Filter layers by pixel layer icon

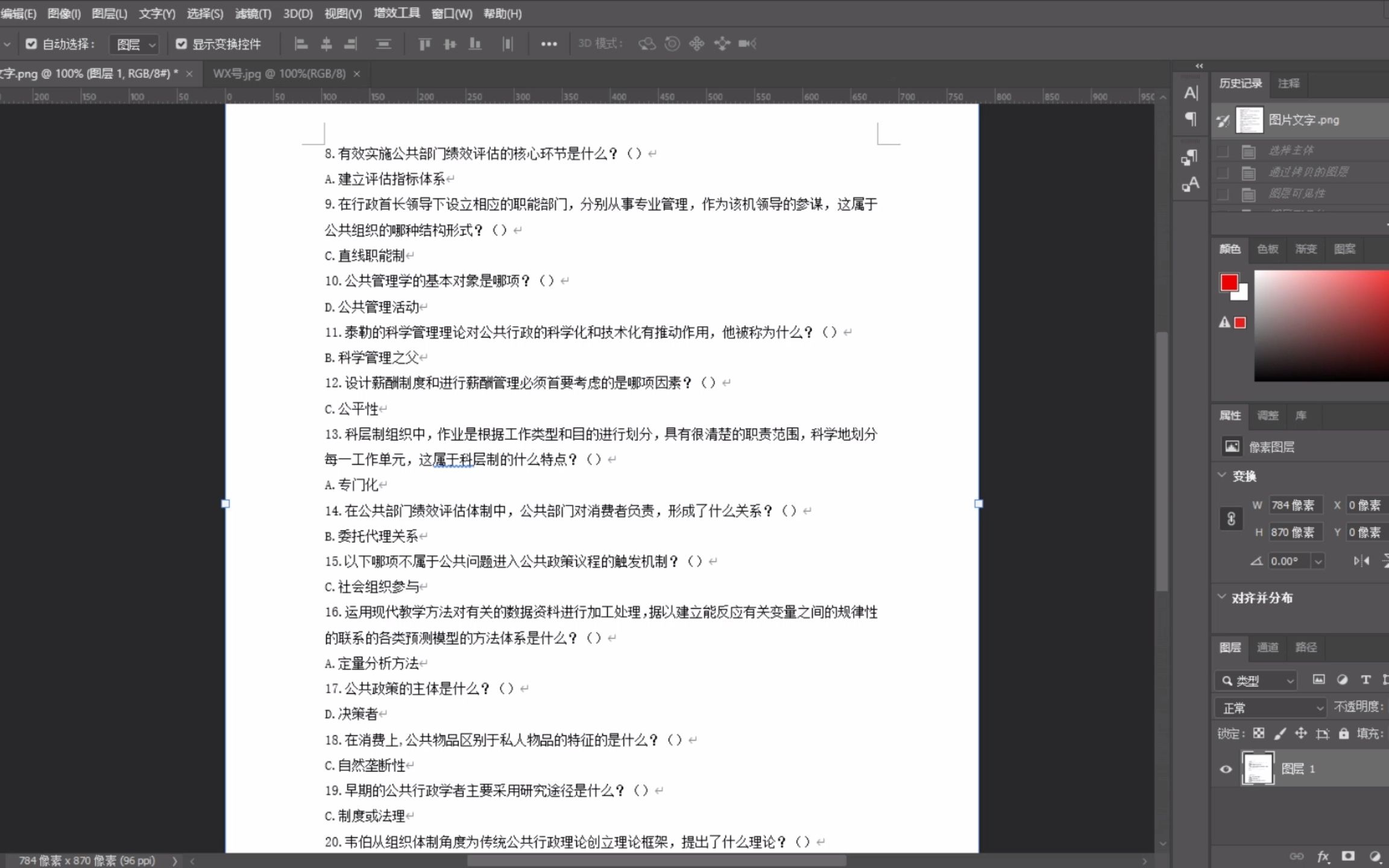[x=1319, y=680]
